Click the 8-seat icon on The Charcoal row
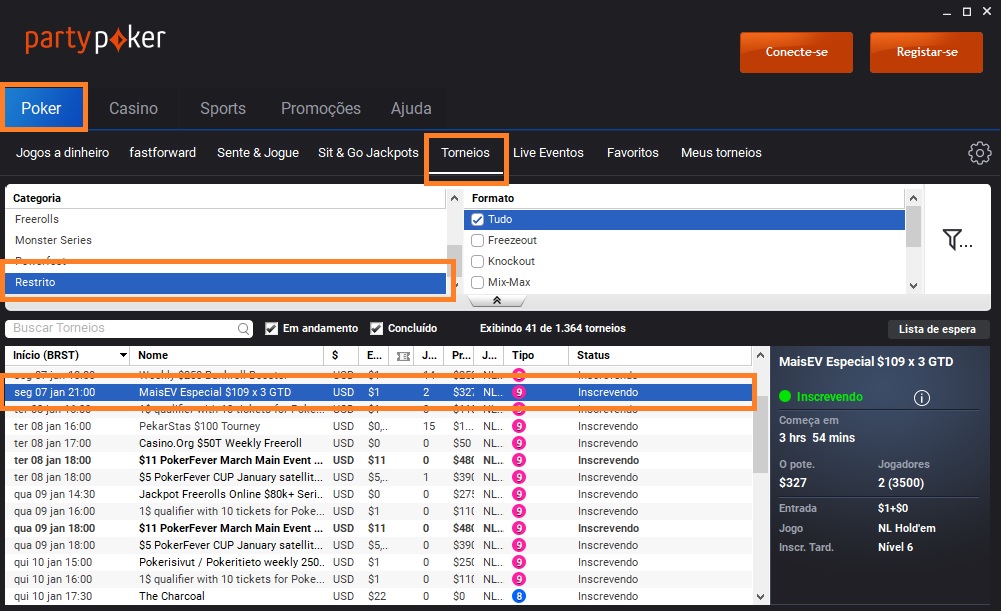Screen dimensions: 1001x611 [x=519, y=596]
